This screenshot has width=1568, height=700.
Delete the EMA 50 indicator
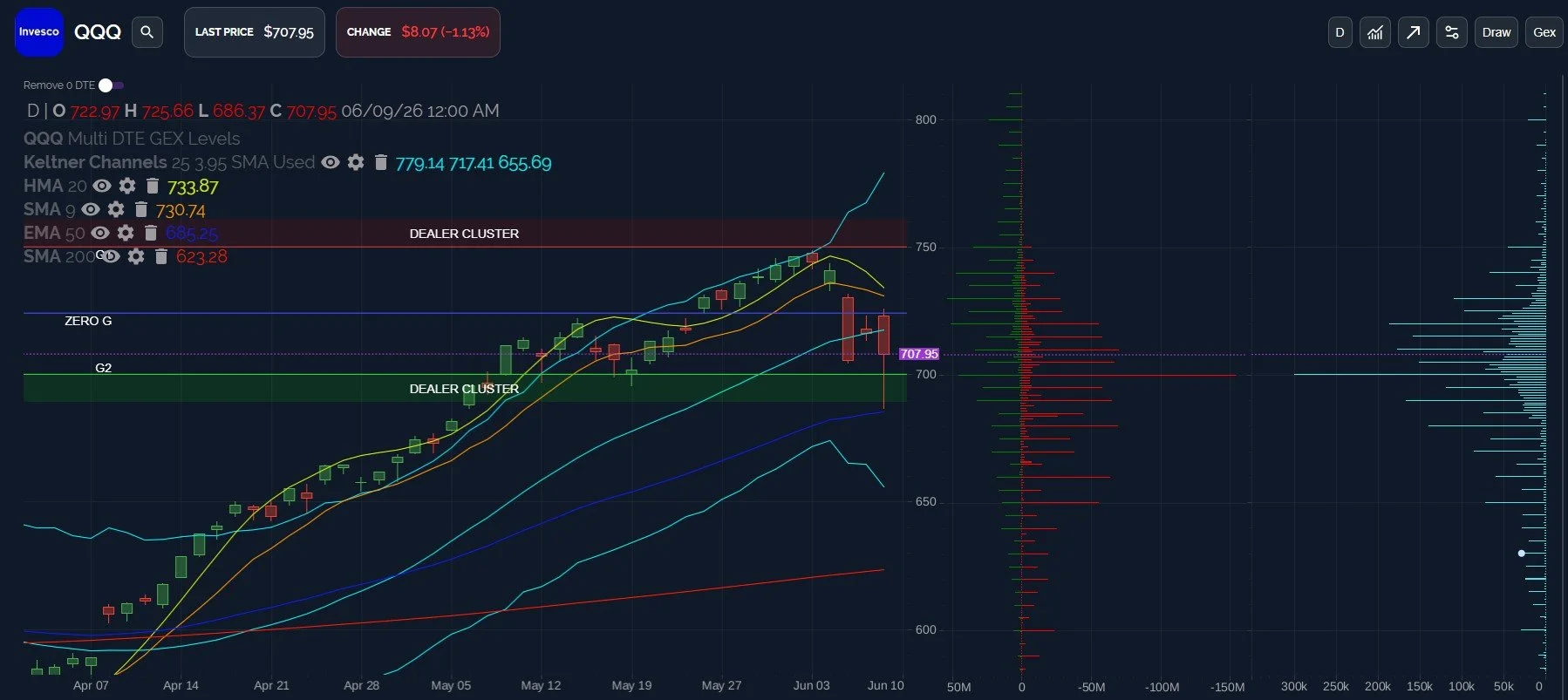(150, 233)
